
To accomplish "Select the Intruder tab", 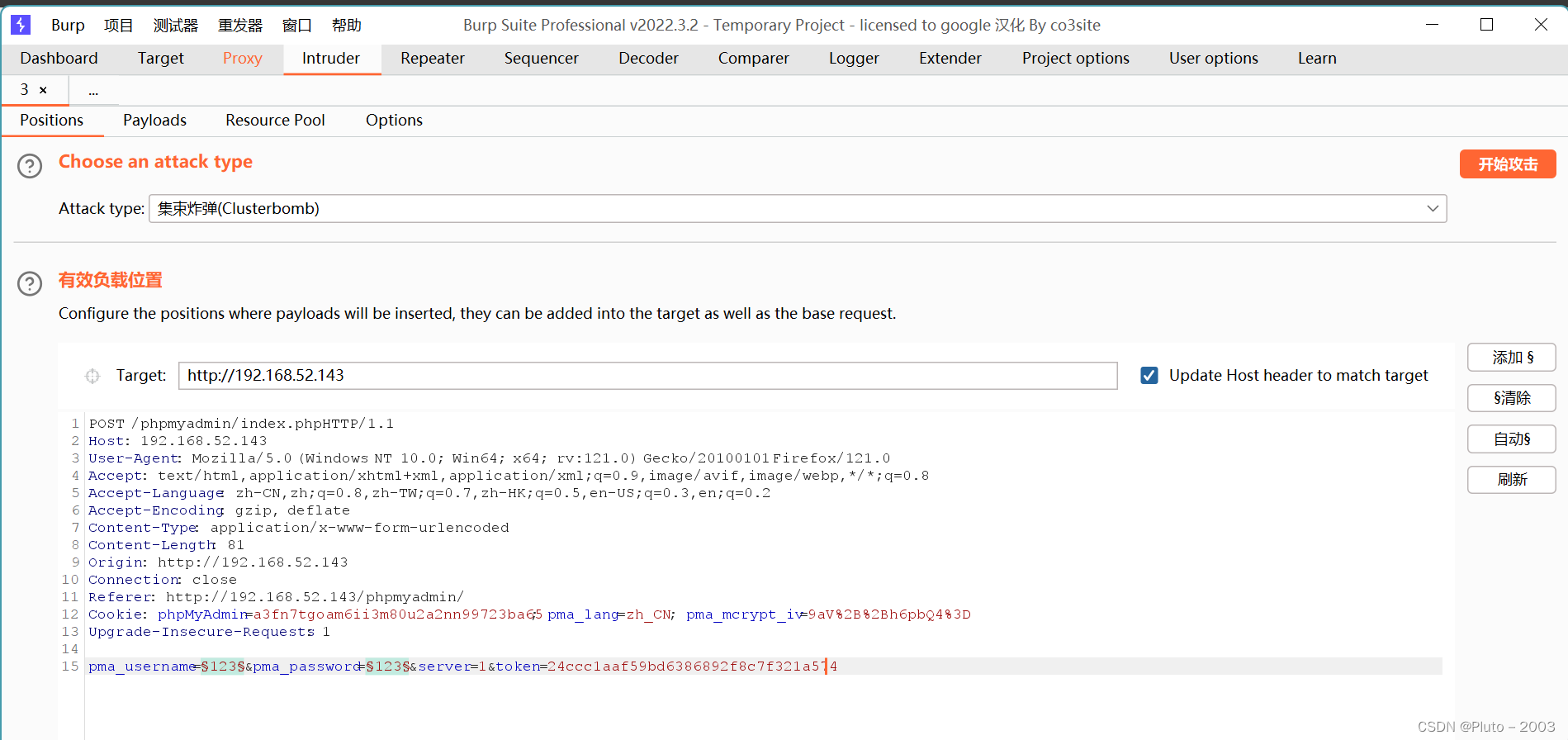I will click(x=331, y=59).
